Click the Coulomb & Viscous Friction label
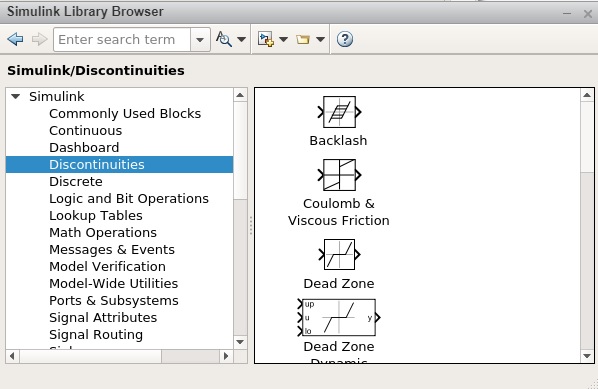 (339, 212)
